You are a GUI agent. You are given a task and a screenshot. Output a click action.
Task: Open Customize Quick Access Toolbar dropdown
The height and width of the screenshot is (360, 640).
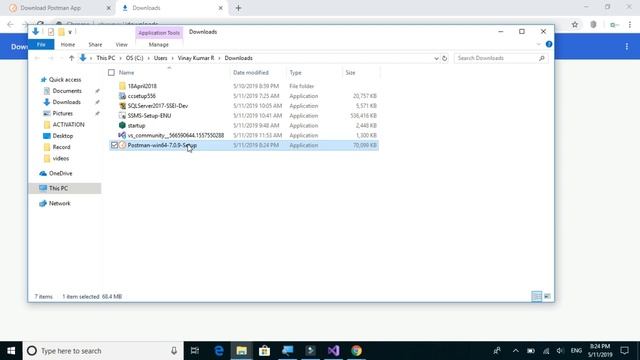pyautogui.click(x=70, y=32)
